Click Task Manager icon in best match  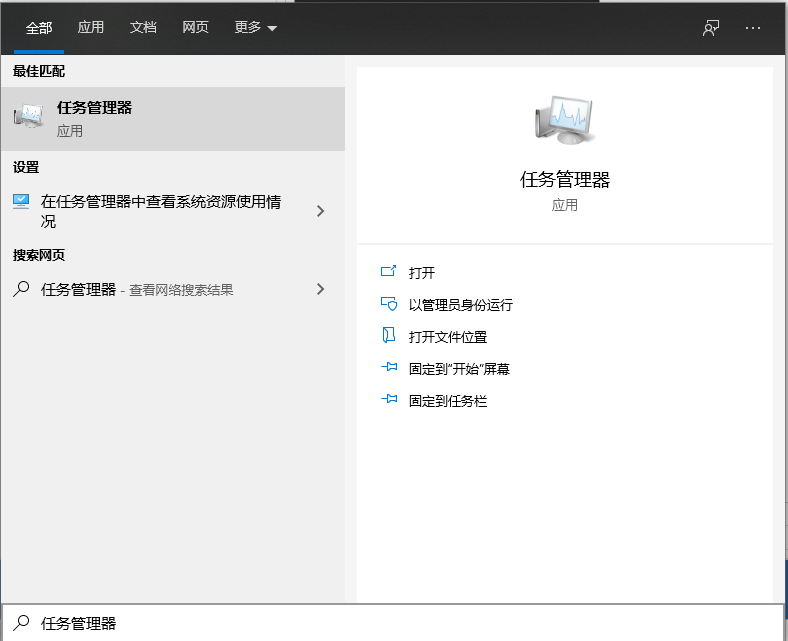28,116
